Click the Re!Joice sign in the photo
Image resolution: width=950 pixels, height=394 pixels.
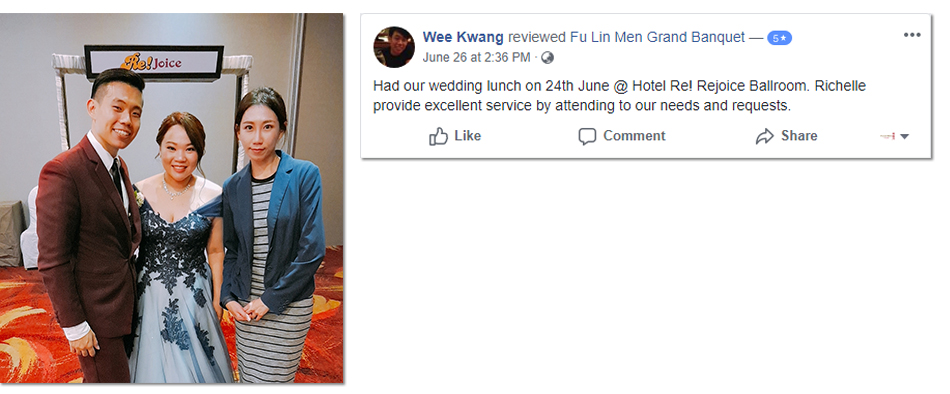click(154, 62)
